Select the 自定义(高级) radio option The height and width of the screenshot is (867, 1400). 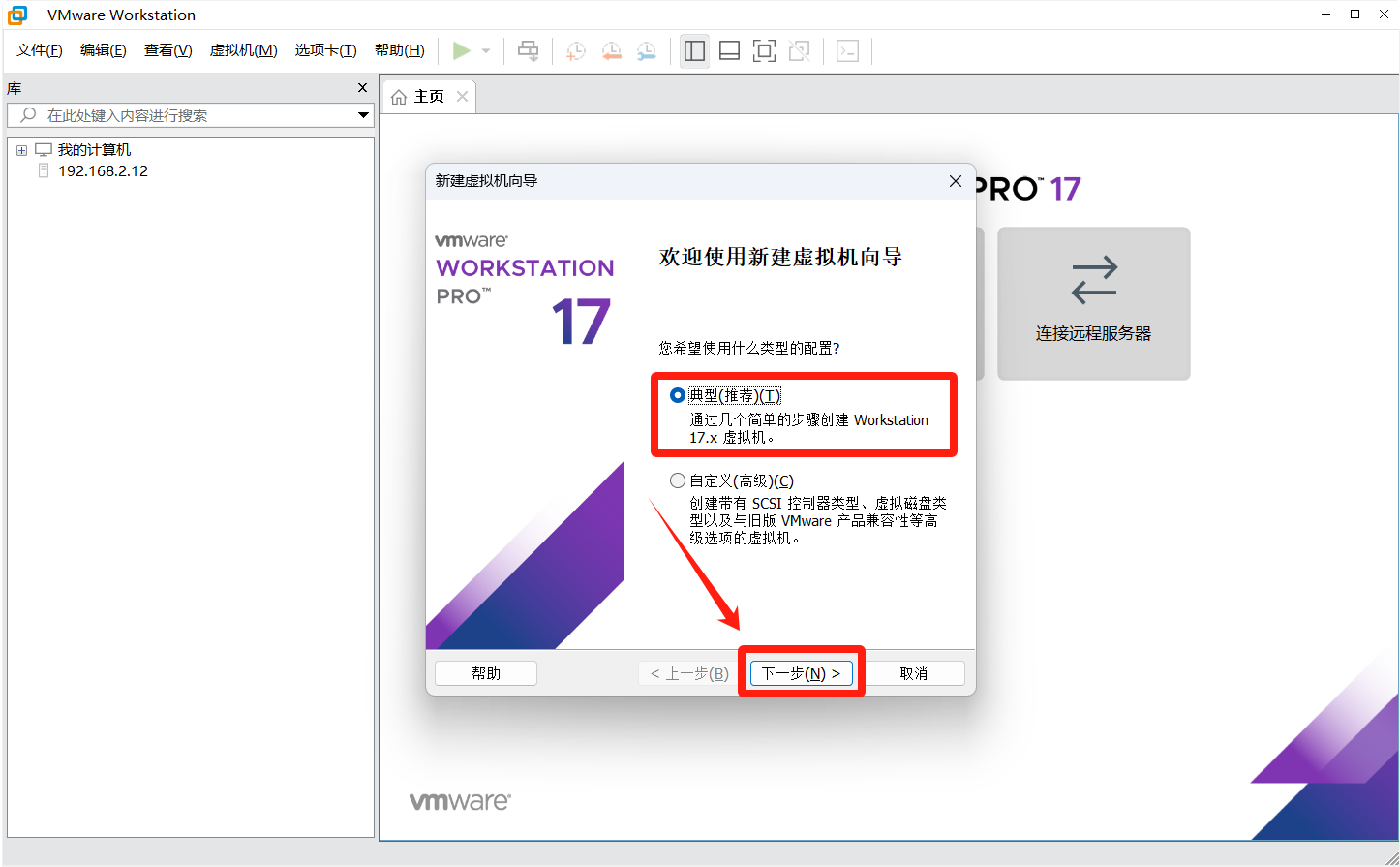[x=678, y=480]
